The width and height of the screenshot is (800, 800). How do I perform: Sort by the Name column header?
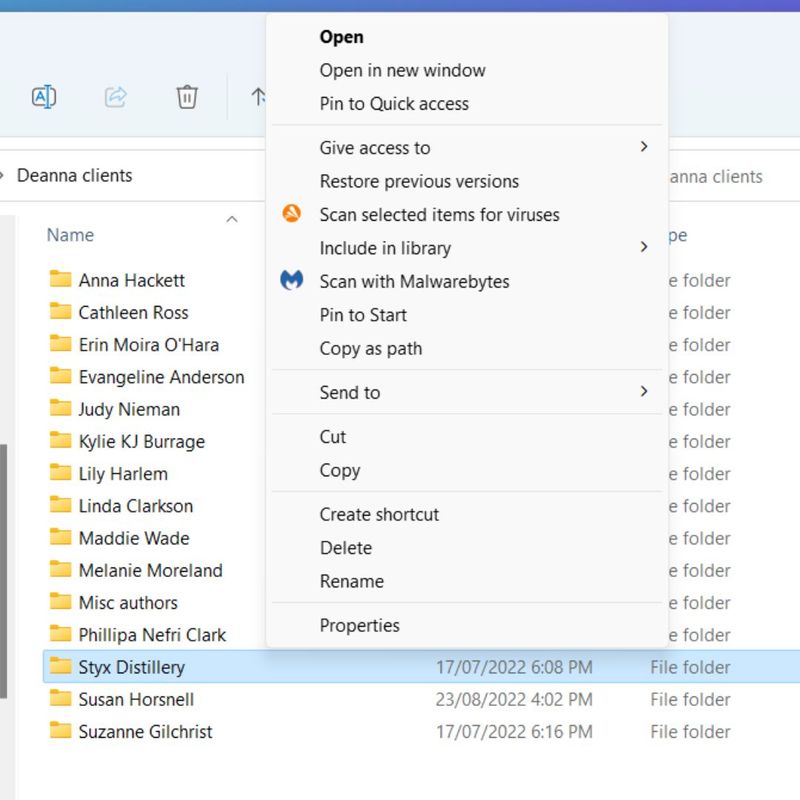(x=70, y=235)
